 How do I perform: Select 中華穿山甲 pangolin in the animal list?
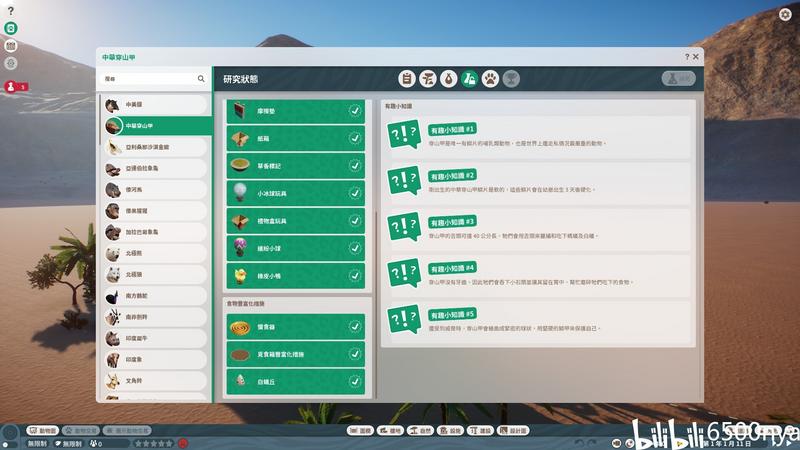coord(157,126)
